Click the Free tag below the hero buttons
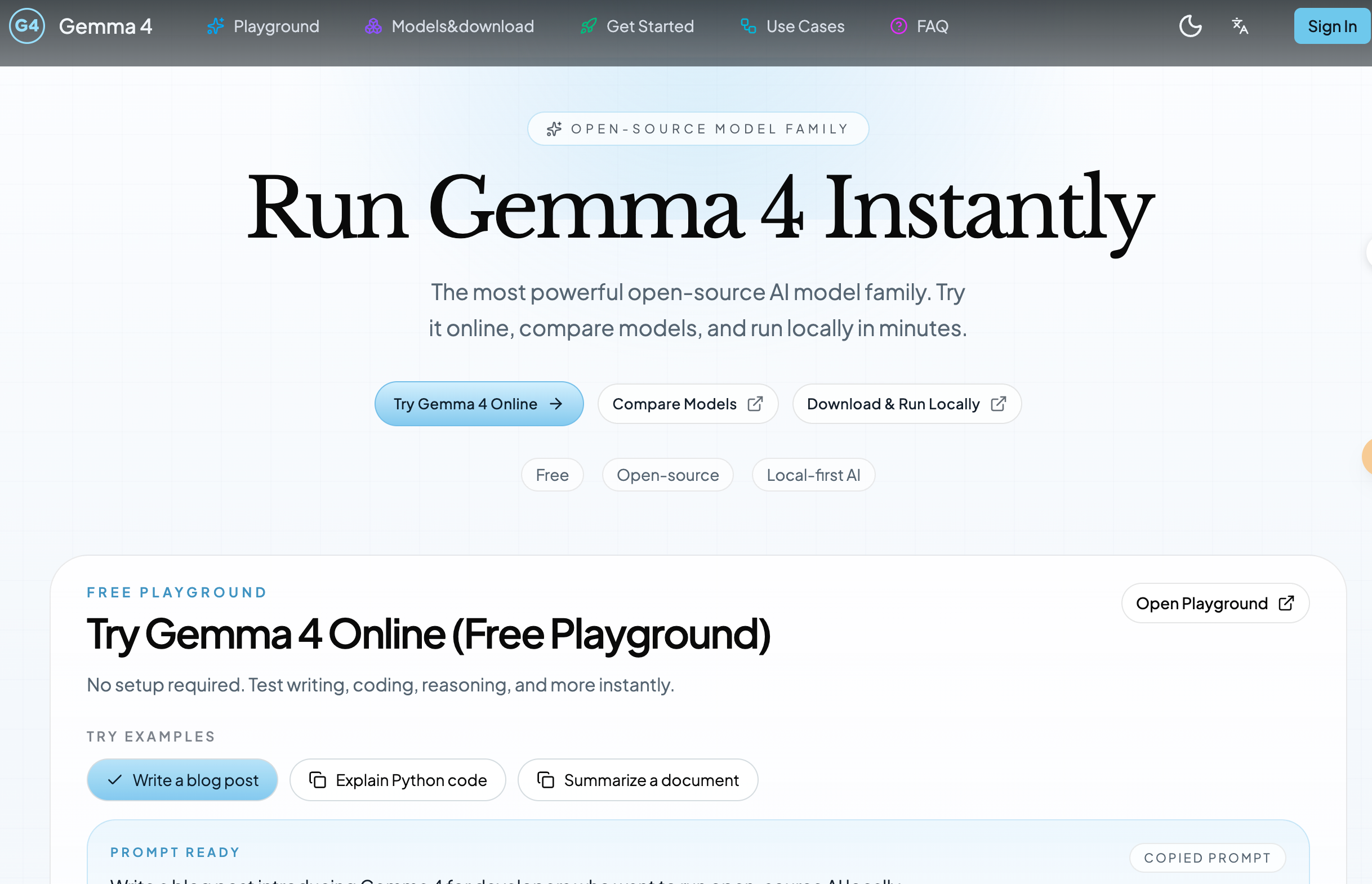 [553, 475]
